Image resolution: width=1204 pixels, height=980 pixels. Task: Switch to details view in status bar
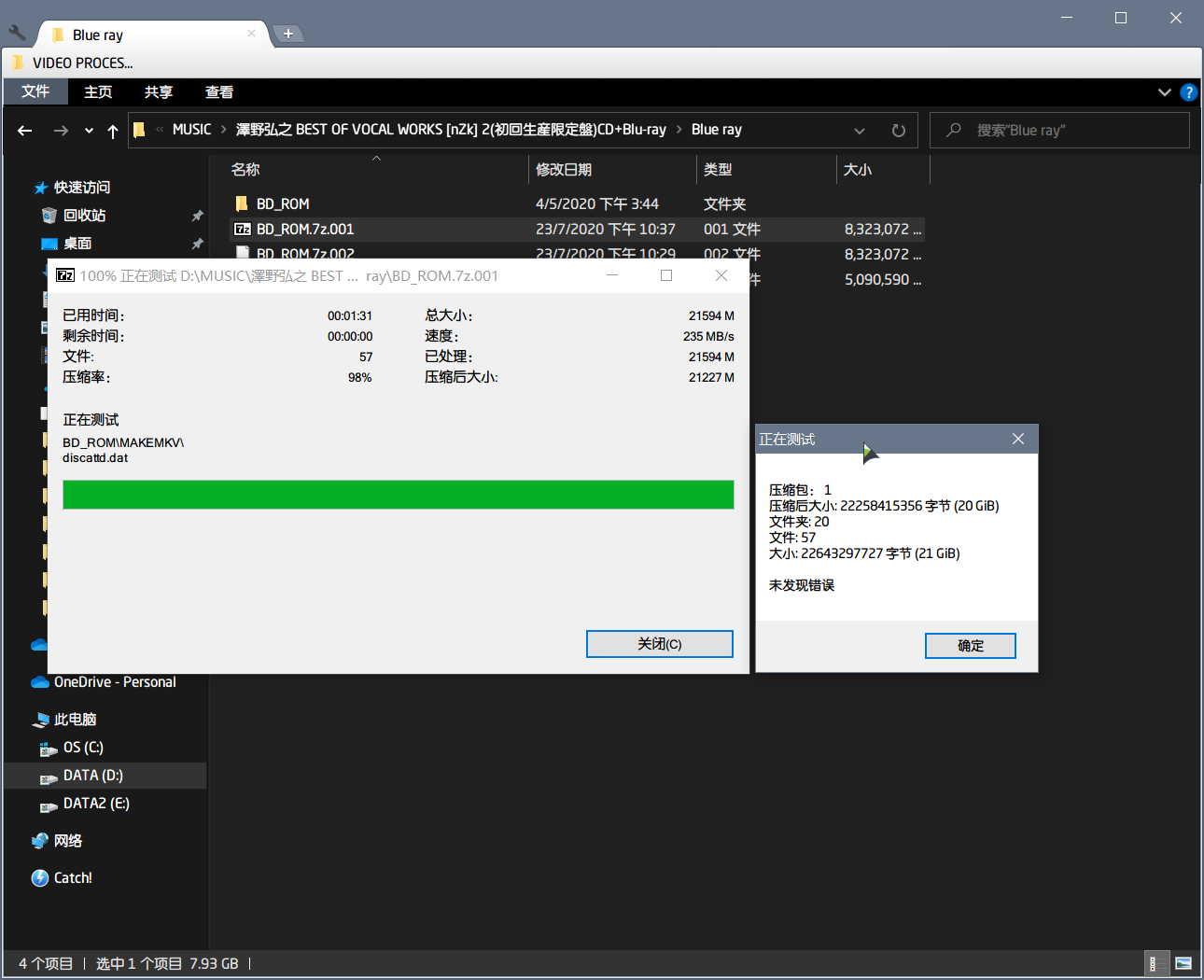click(x=1154, y=963)
